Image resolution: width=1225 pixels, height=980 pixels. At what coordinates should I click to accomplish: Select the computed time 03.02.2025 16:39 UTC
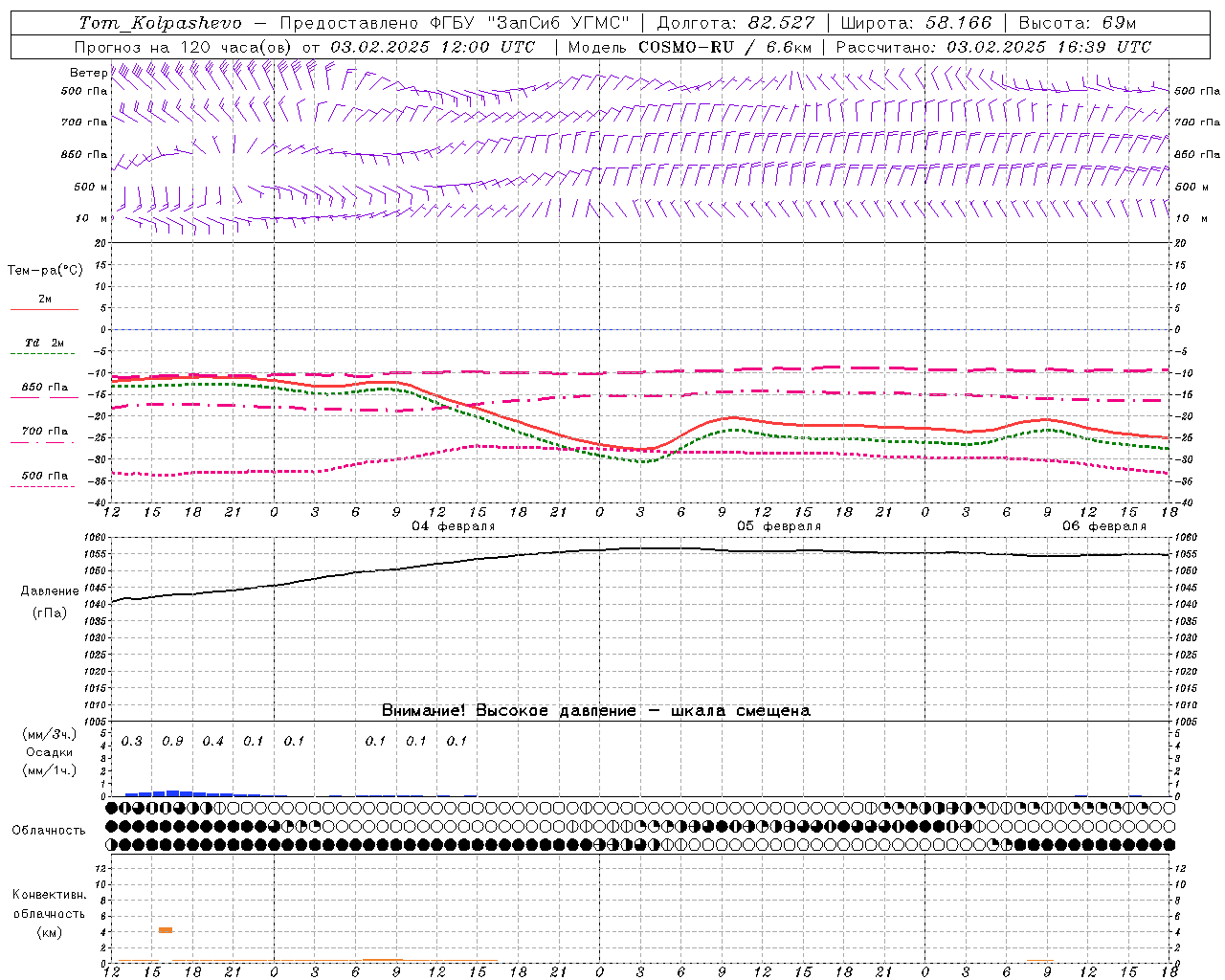(1049, 47)
